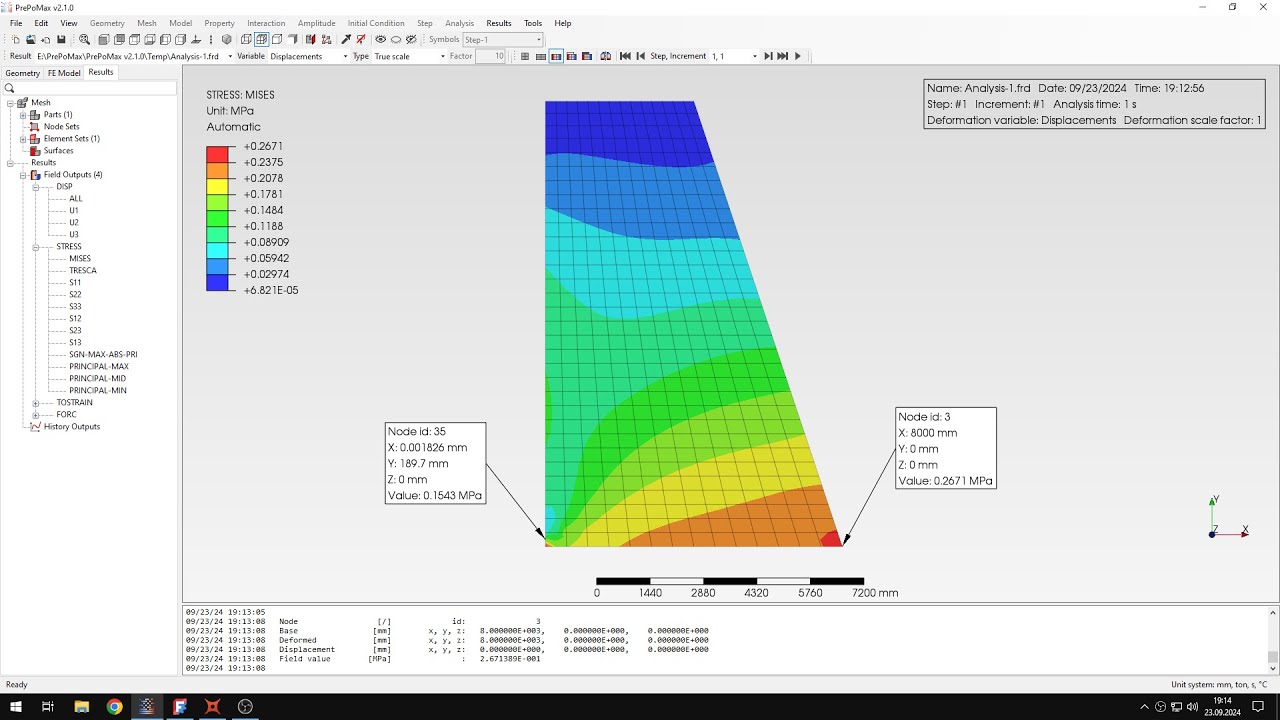Viewport: 1280px width, 720px height.
Task: Click the Save toolbar icon
Action: pos(61,39)
